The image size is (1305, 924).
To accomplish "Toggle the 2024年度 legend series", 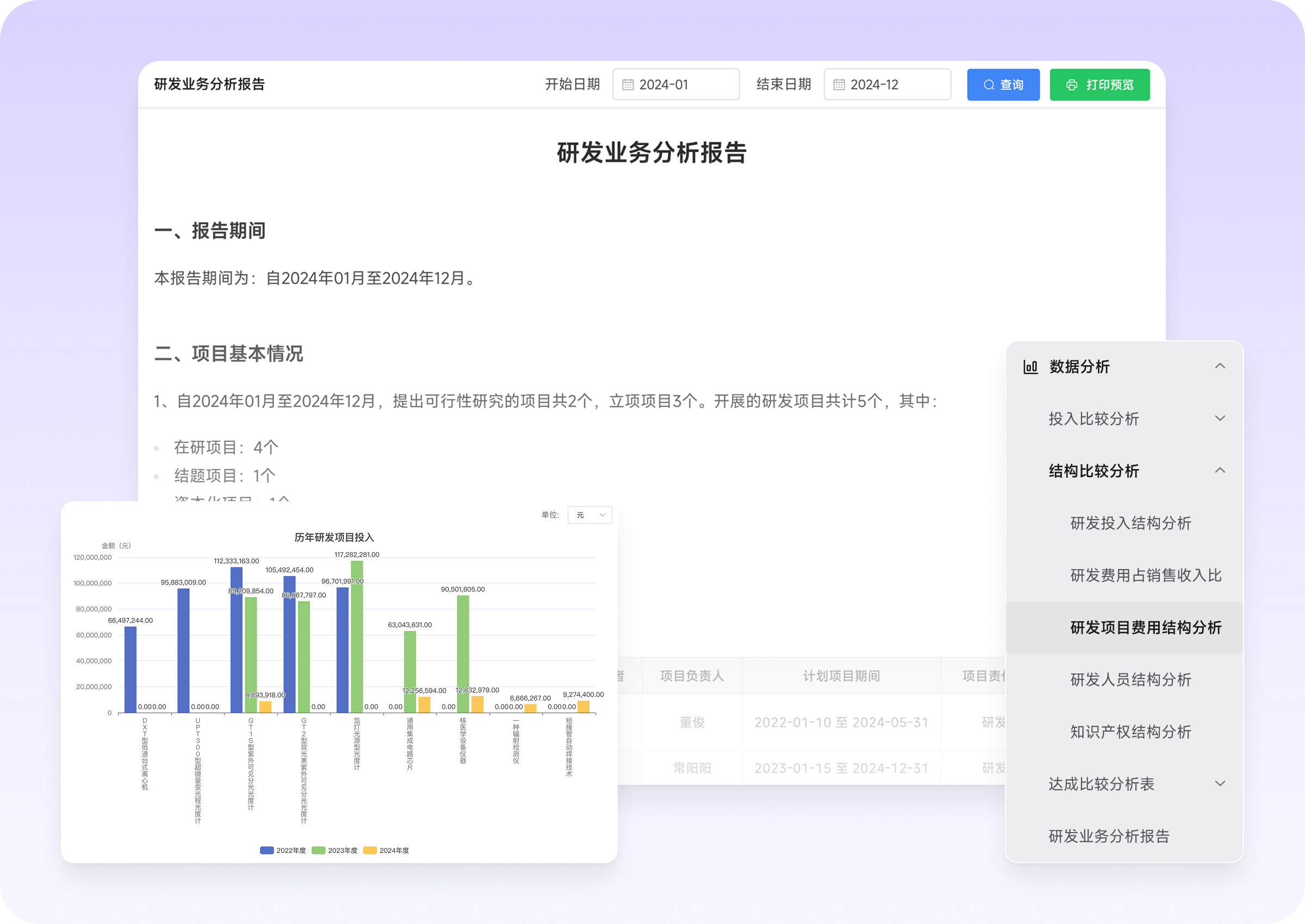I will (x=387, y=851).
